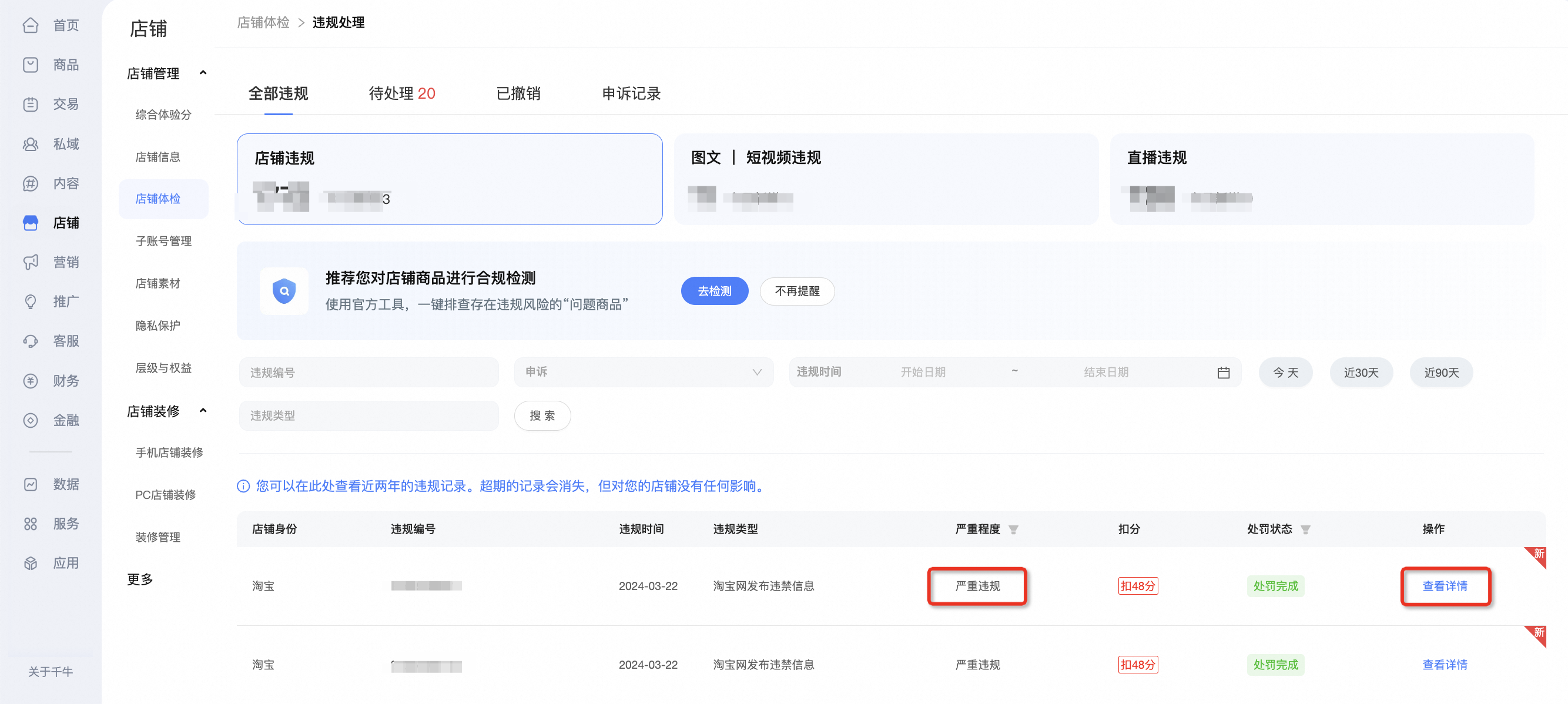Select the 图文 | 短视频违规 card
This screenshot has height=704, width=1568.
tap(886, 179)
